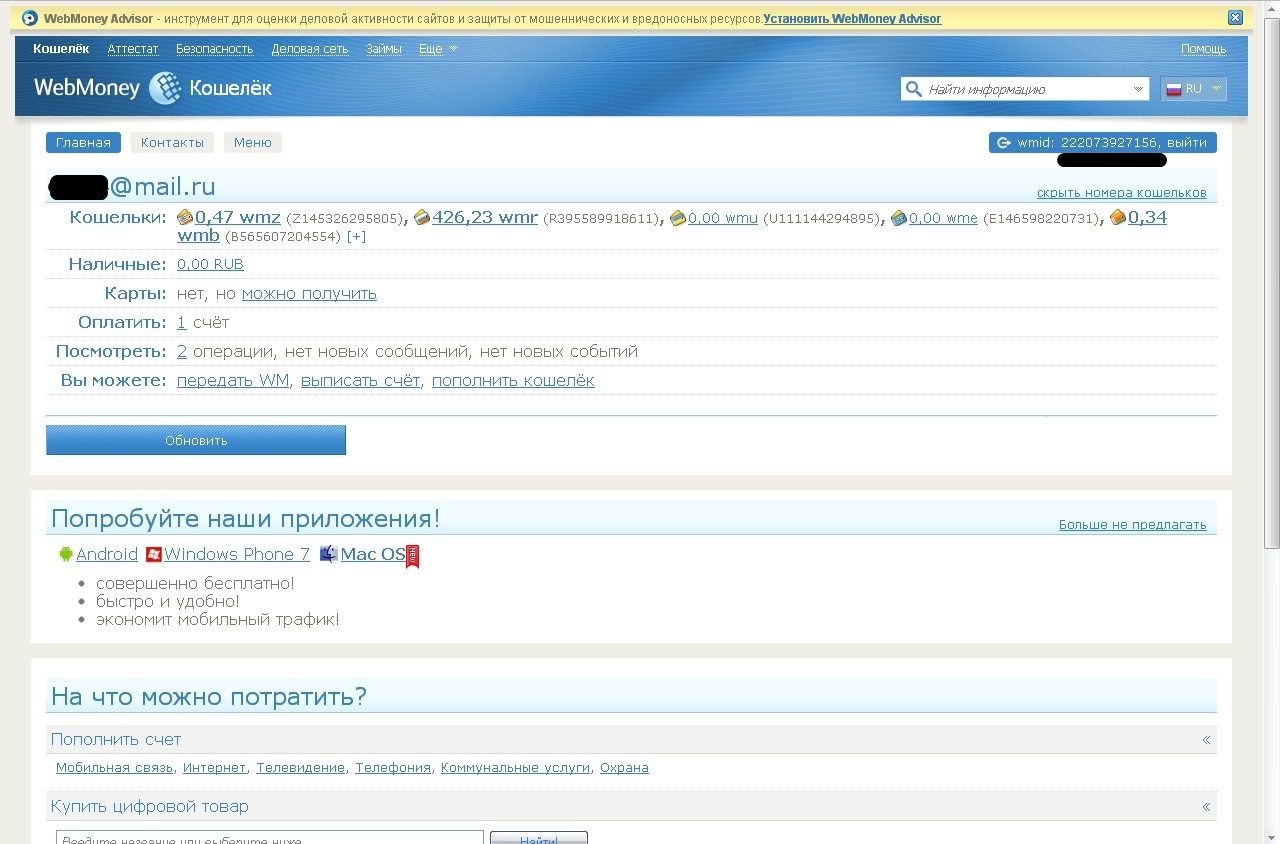Image resolution: width=1280 pixels, height=844 pixels.
Task: Click the logout arrow icon beside wmid
Action: 1004,143
